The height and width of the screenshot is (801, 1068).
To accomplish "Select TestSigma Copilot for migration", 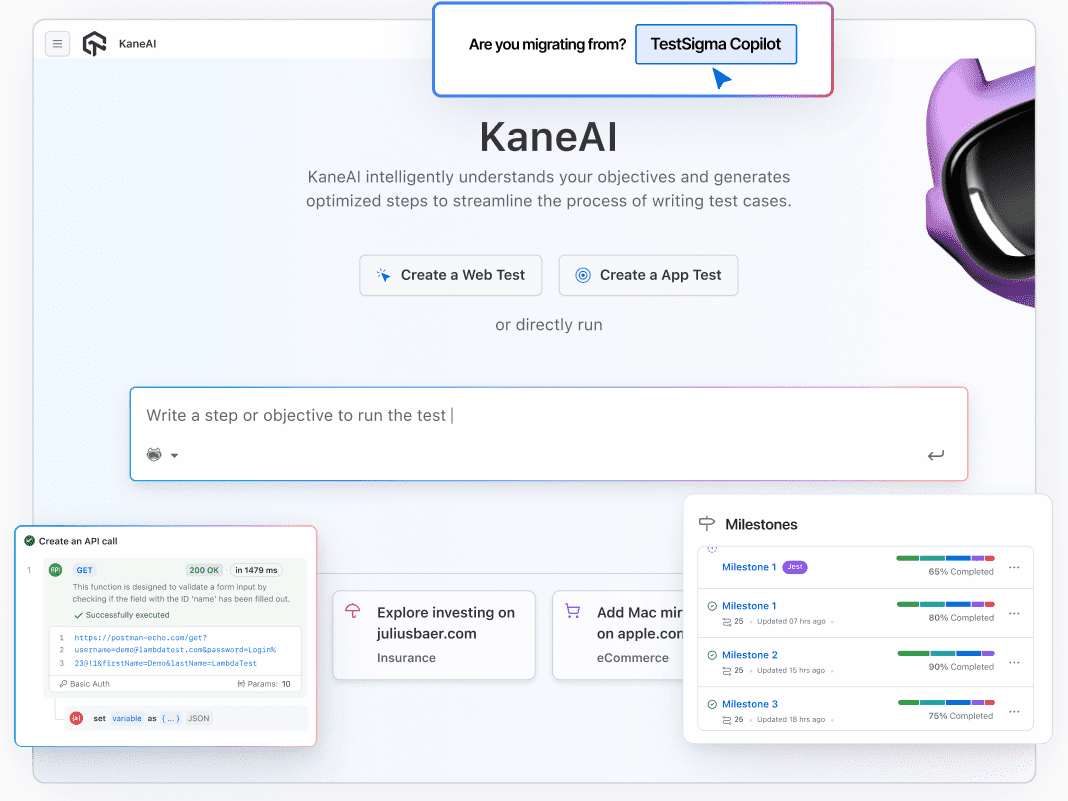I will (716, 44).
